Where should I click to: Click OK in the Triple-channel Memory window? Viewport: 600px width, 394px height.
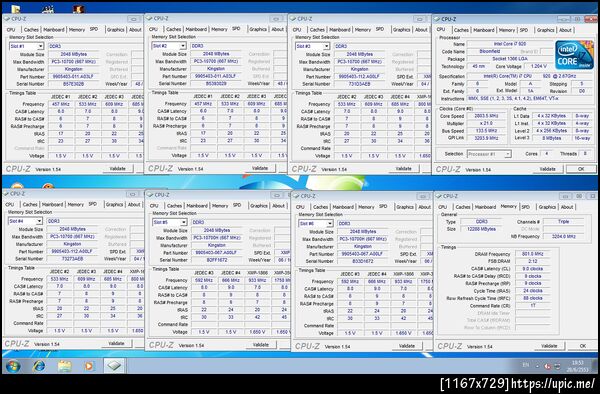click(582, 346)
